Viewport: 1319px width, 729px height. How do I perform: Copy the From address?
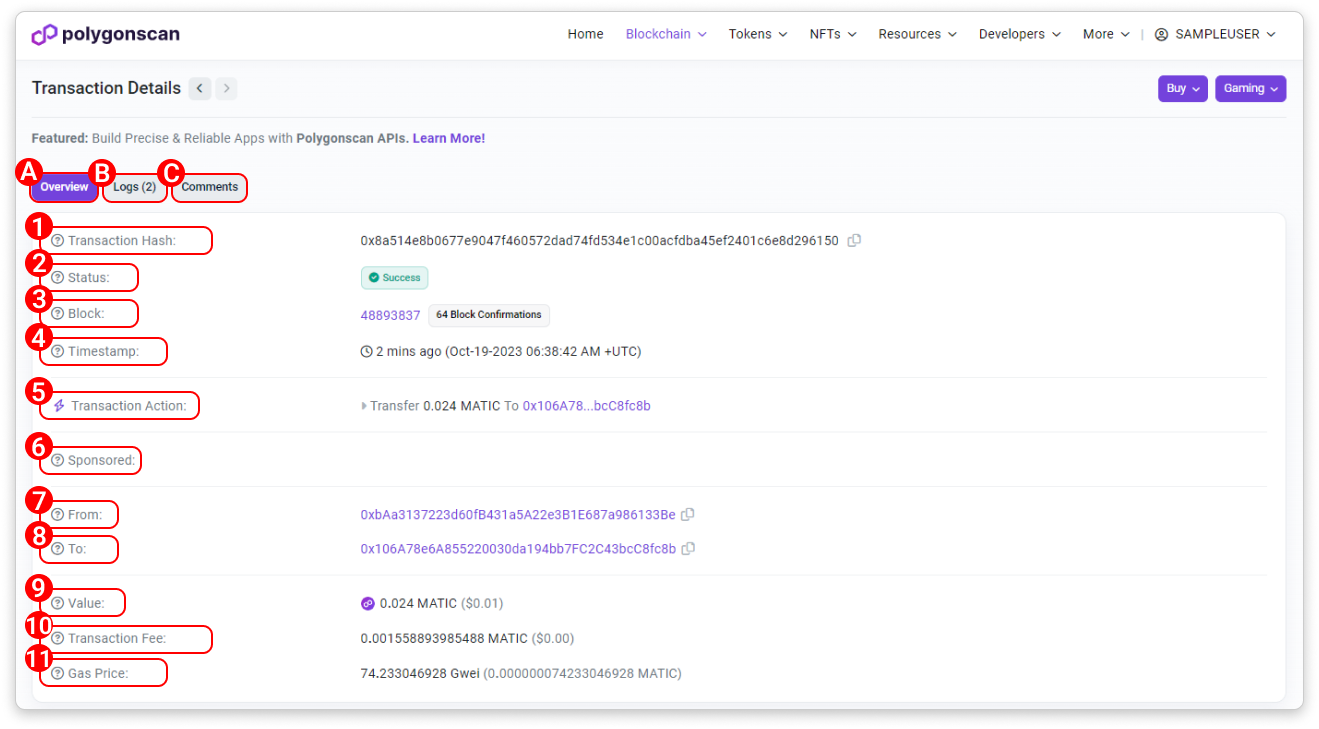point(688,515)
